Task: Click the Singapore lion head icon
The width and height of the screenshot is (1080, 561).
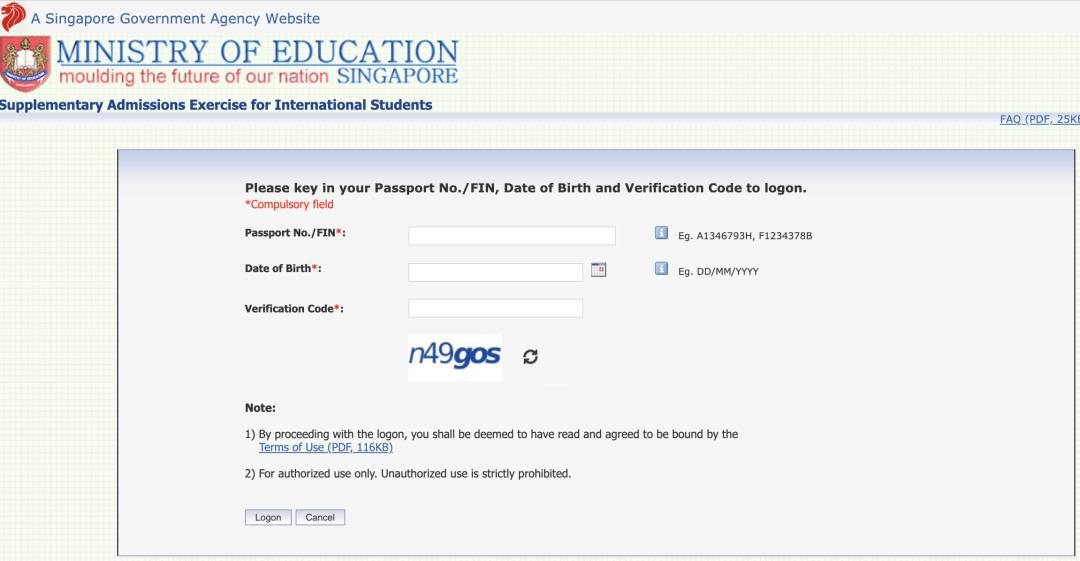Action: click(x=13, y=17)
